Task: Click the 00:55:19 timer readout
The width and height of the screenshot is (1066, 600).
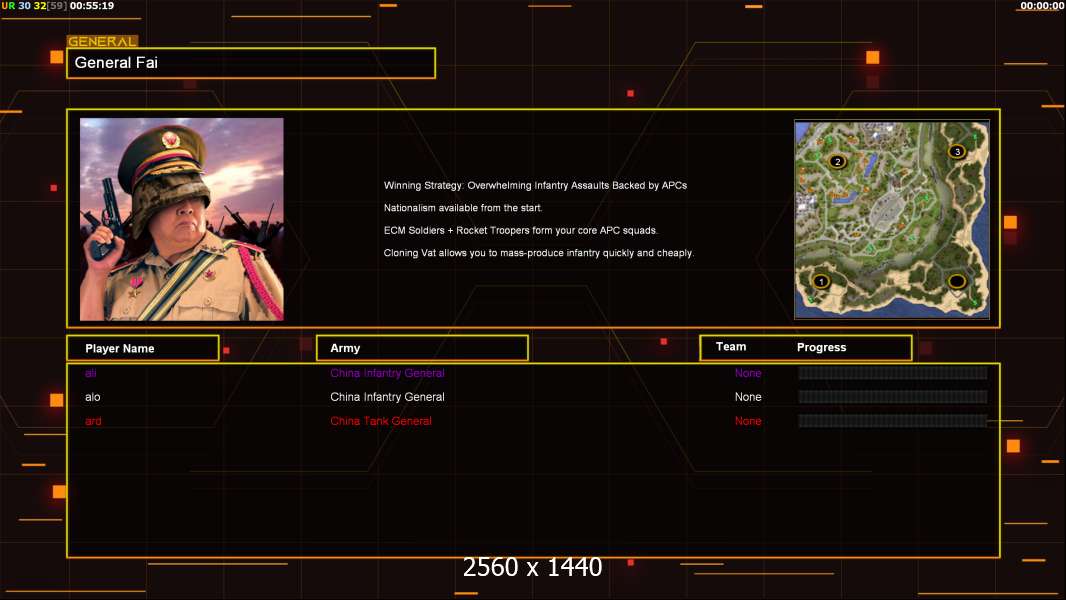Action: [92, 5]
